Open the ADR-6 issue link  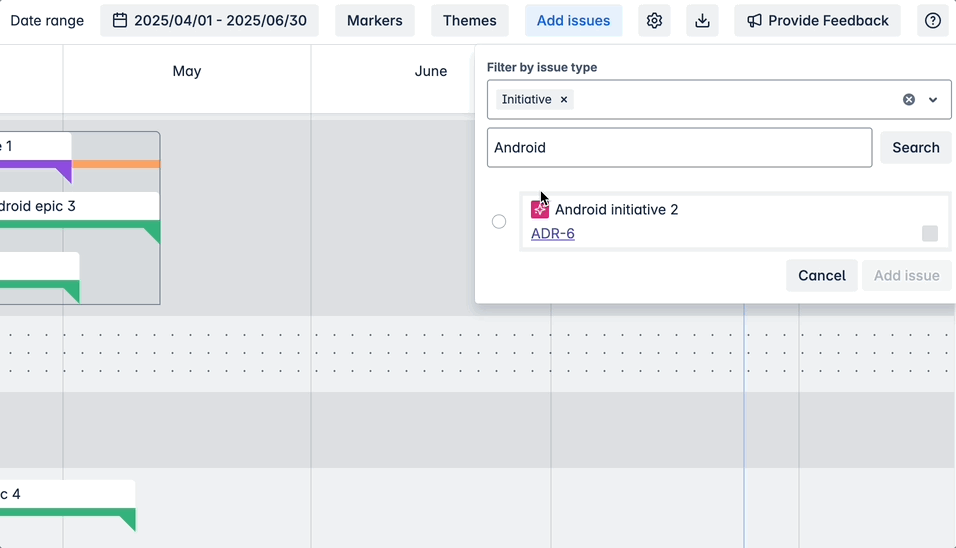[553, 234]
